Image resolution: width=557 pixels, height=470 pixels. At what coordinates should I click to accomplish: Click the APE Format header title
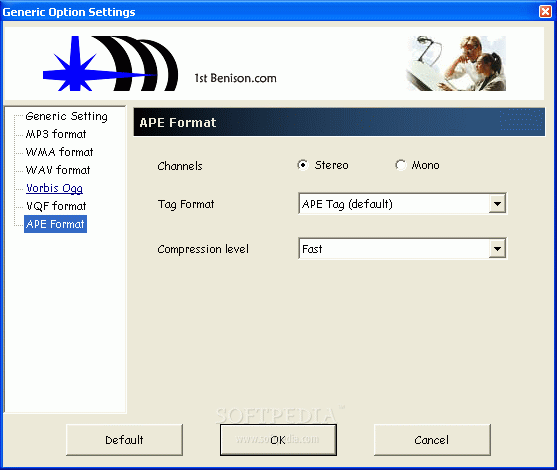[x=178, y=123]
